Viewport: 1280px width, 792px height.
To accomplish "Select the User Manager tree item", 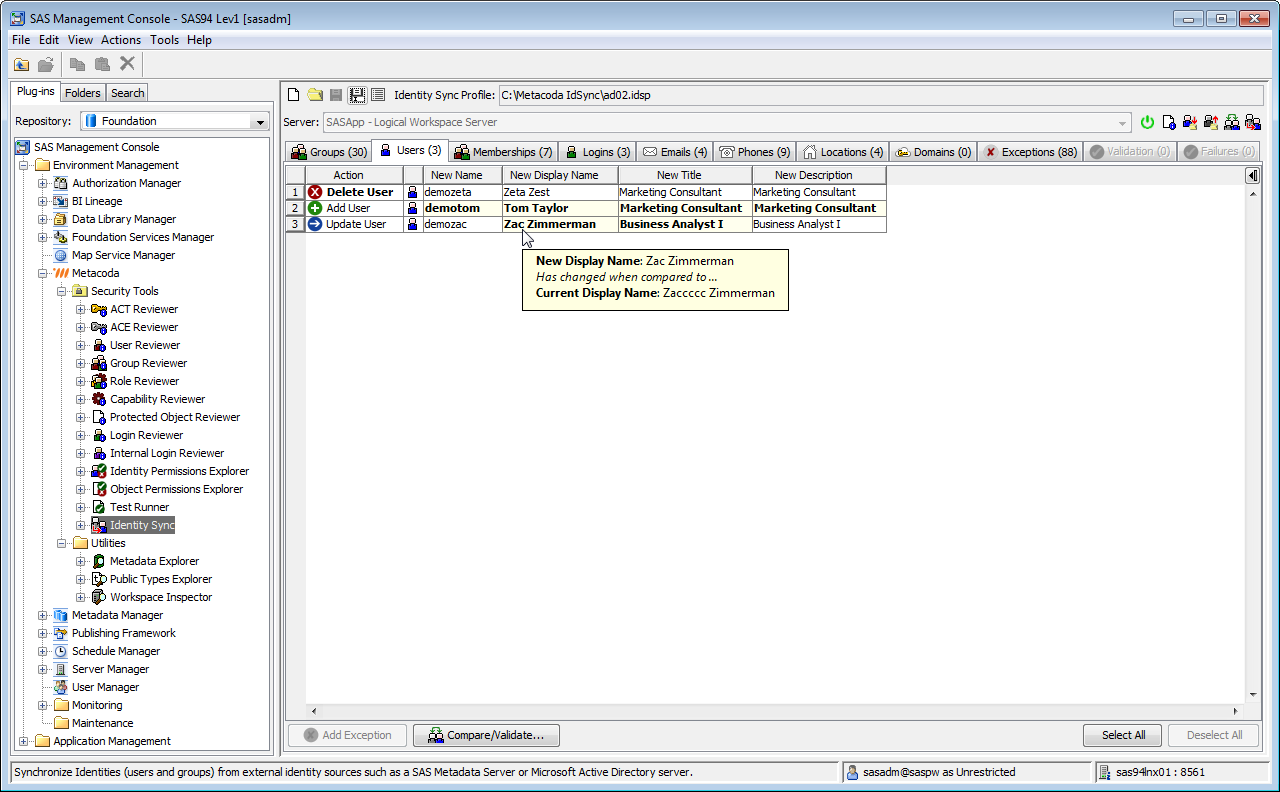I will (x=105, y=687).
